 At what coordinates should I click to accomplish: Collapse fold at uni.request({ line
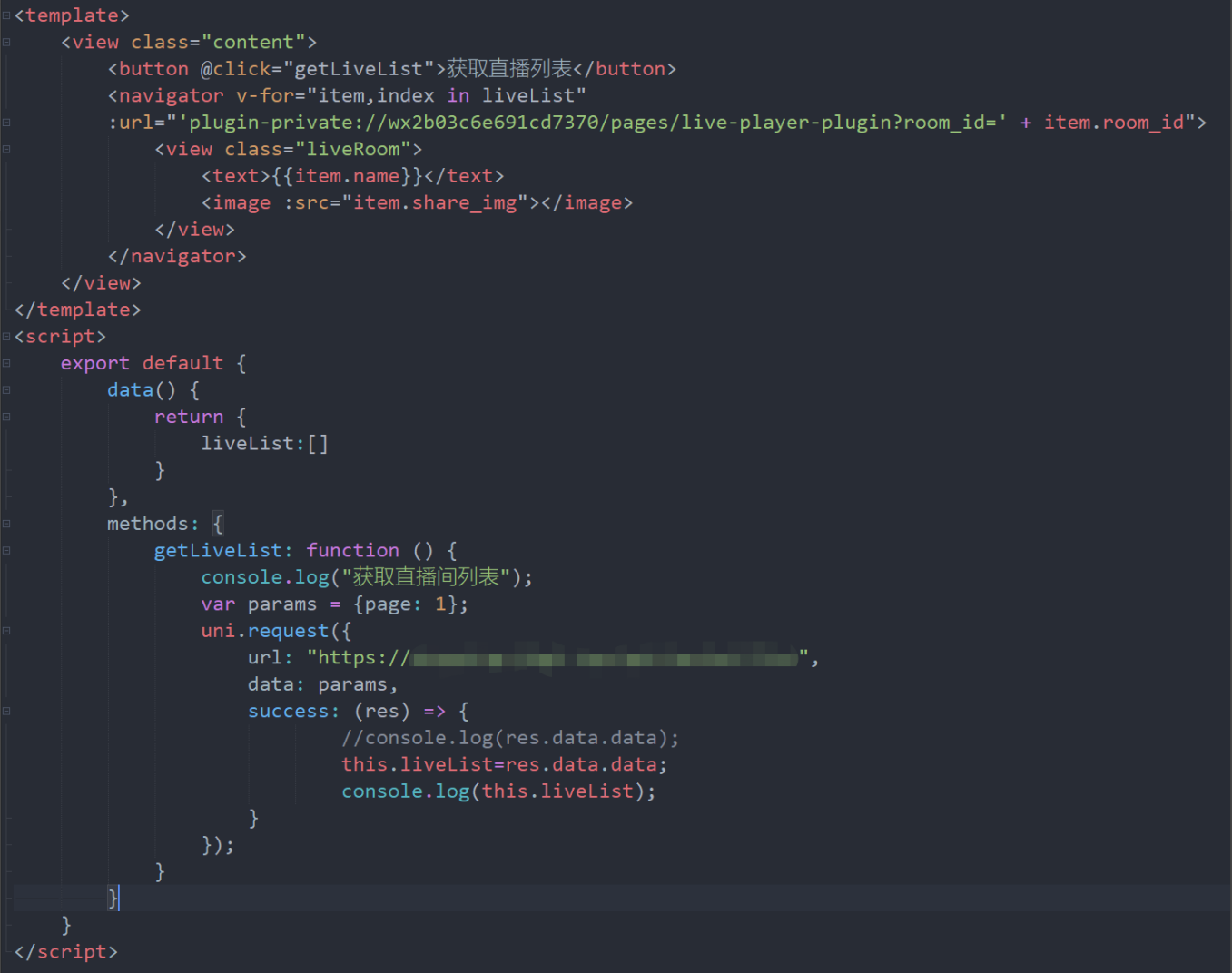click(6, 631)
